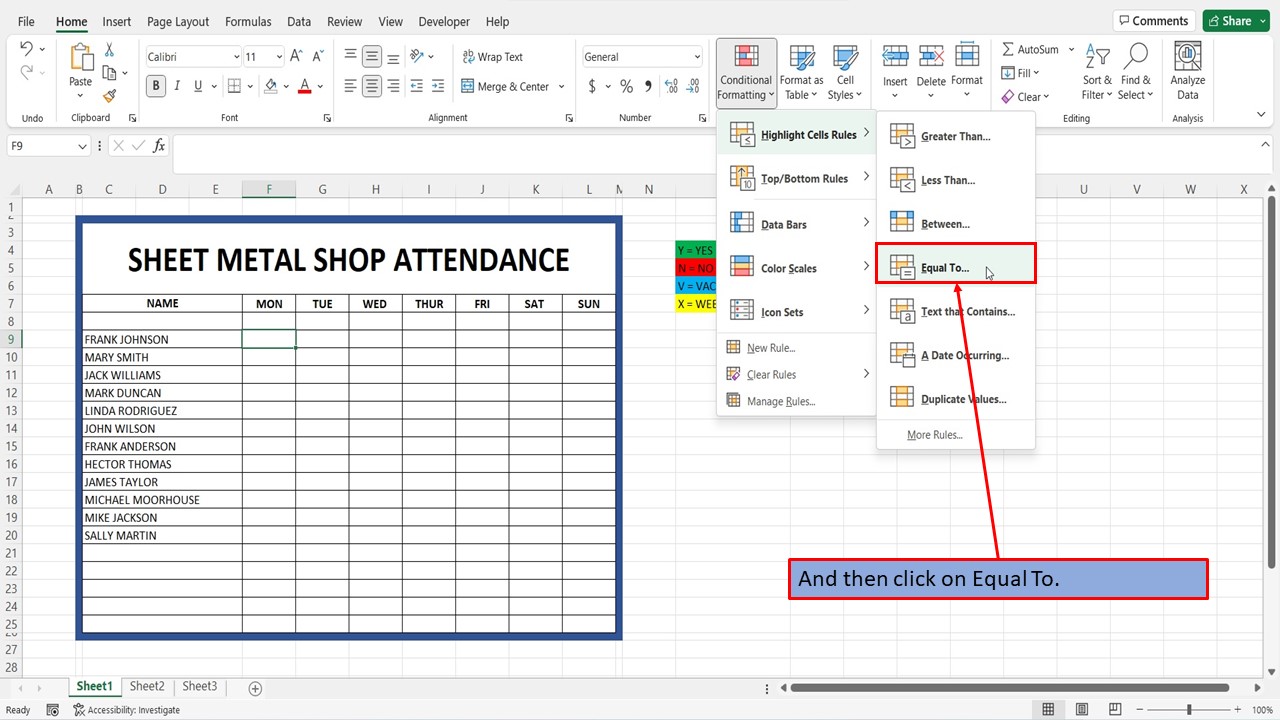The width and height of the screenshot is (1280, 720).
Task: Click the Percent Style icon
Action: pos(626,87)
